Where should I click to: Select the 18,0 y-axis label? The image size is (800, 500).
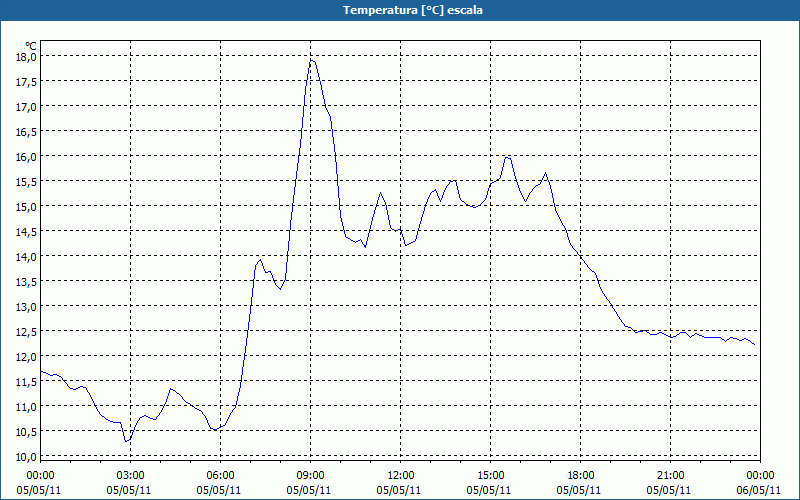point(27,57)
